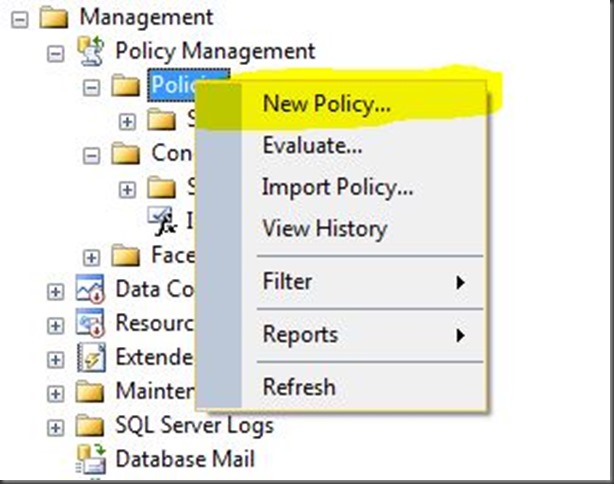Click the Resource Governor icon
Viewport: 614px width, 484px height.
[x=92, y=324]
